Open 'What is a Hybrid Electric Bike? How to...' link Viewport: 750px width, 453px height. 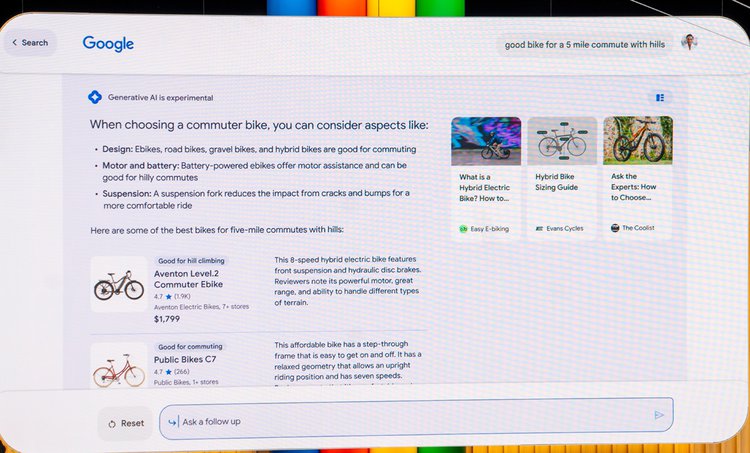[484, 188]
